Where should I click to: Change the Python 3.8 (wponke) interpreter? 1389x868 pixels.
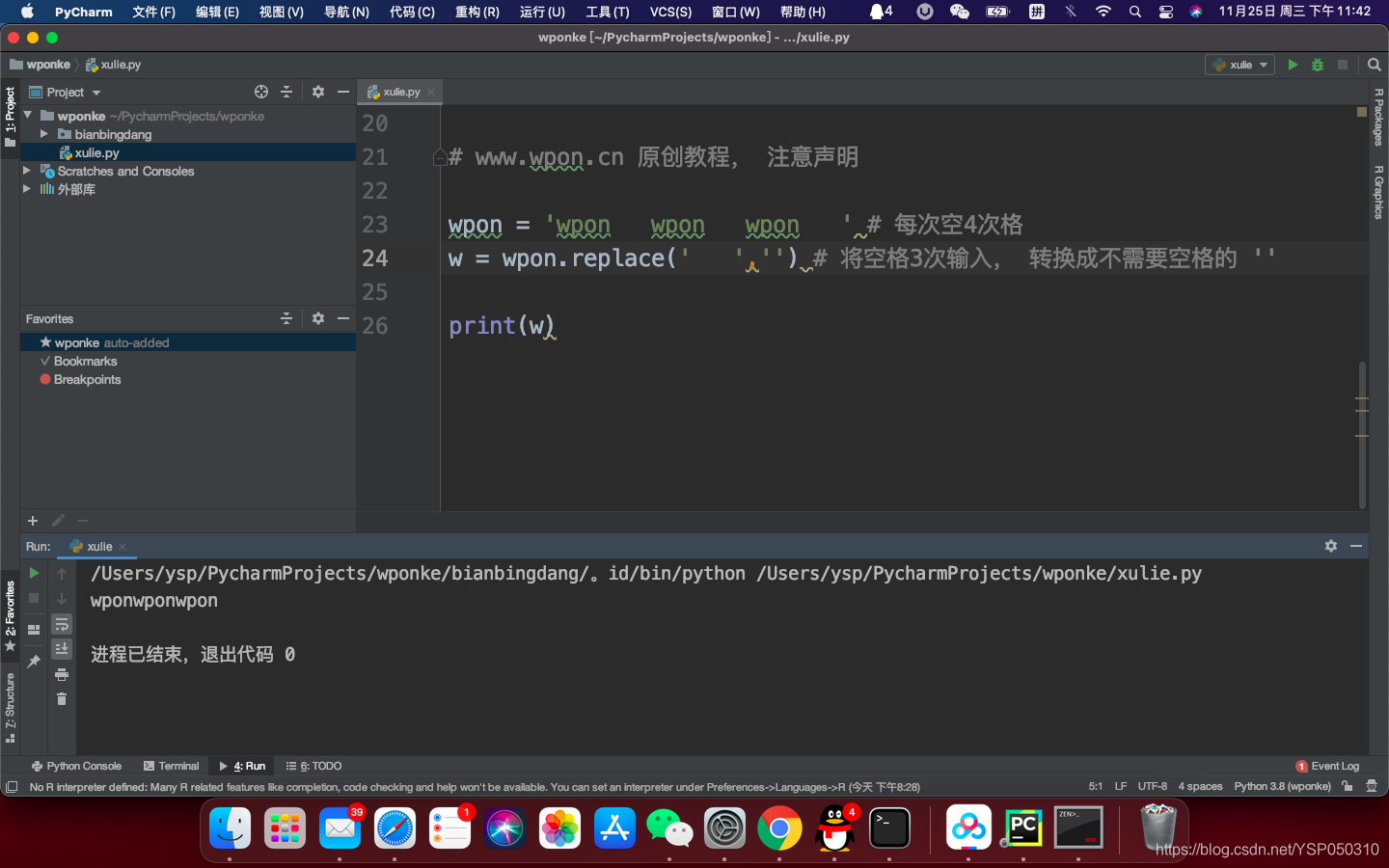point(1282,786)
